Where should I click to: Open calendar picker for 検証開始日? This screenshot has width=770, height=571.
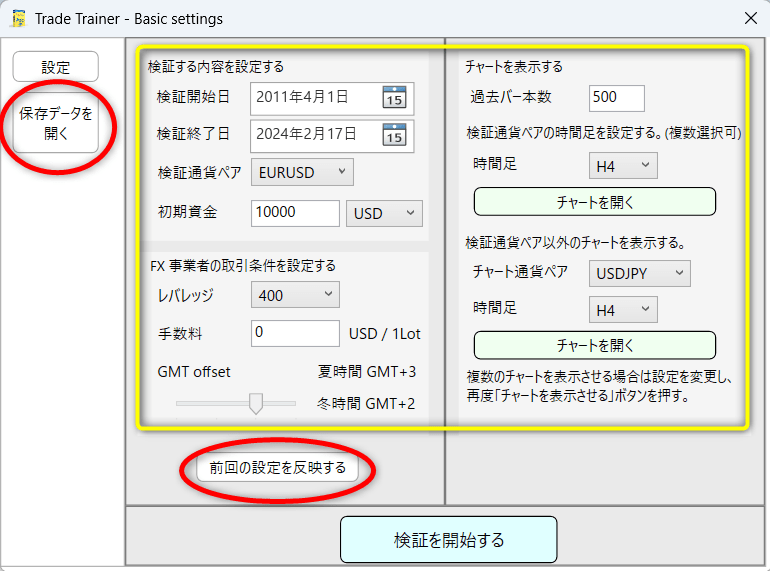(x=394, y=98)
